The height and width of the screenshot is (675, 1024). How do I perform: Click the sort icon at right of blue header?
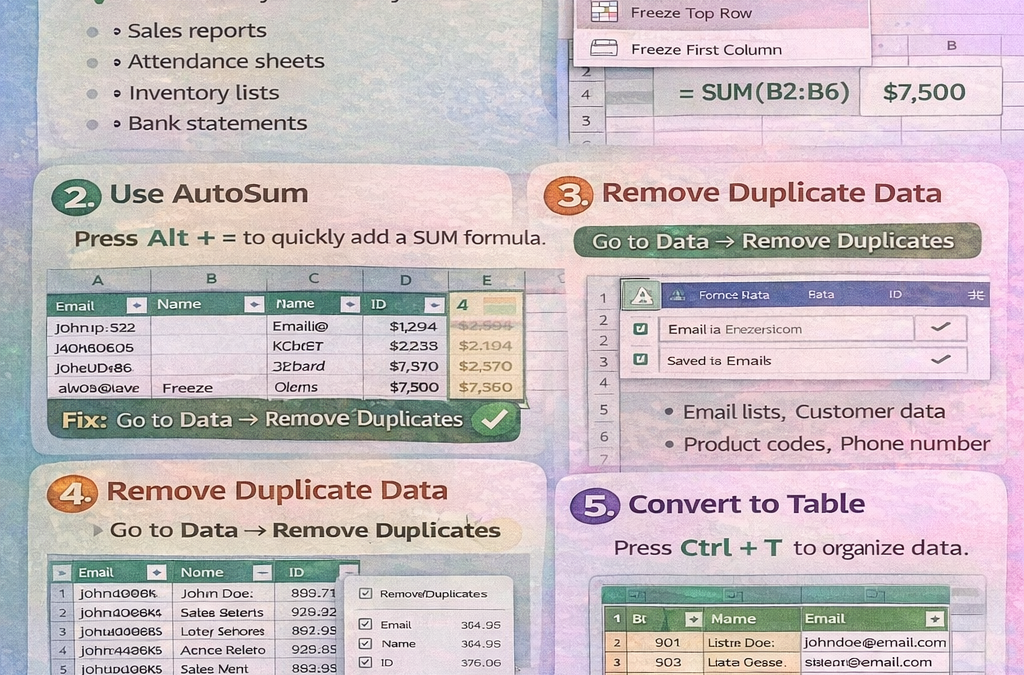[975, 294]
